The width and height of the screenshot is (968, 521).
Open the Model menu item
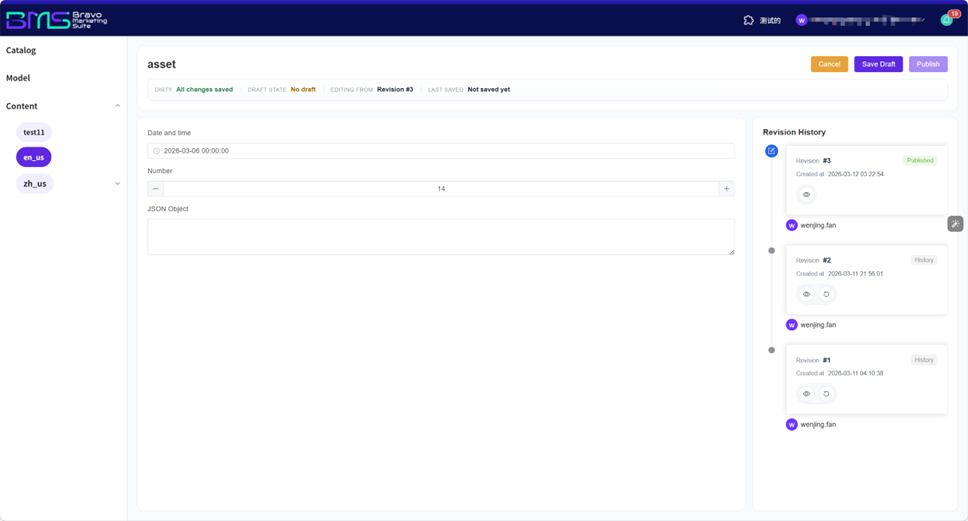(x=18, y=78)
